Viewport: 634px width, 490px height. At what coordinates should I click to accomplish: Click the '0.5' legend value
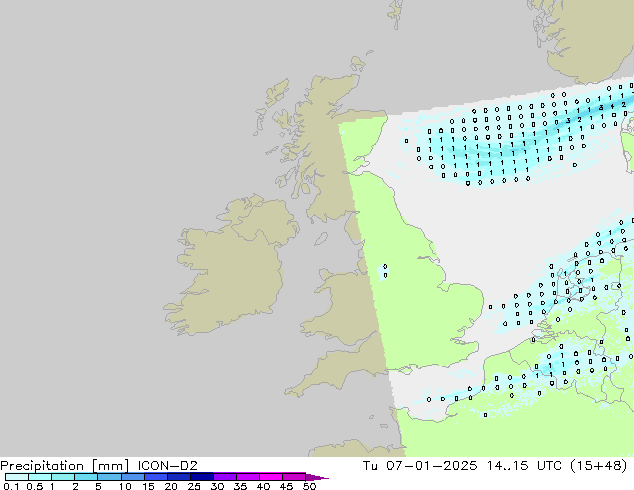tap(35, 486)
